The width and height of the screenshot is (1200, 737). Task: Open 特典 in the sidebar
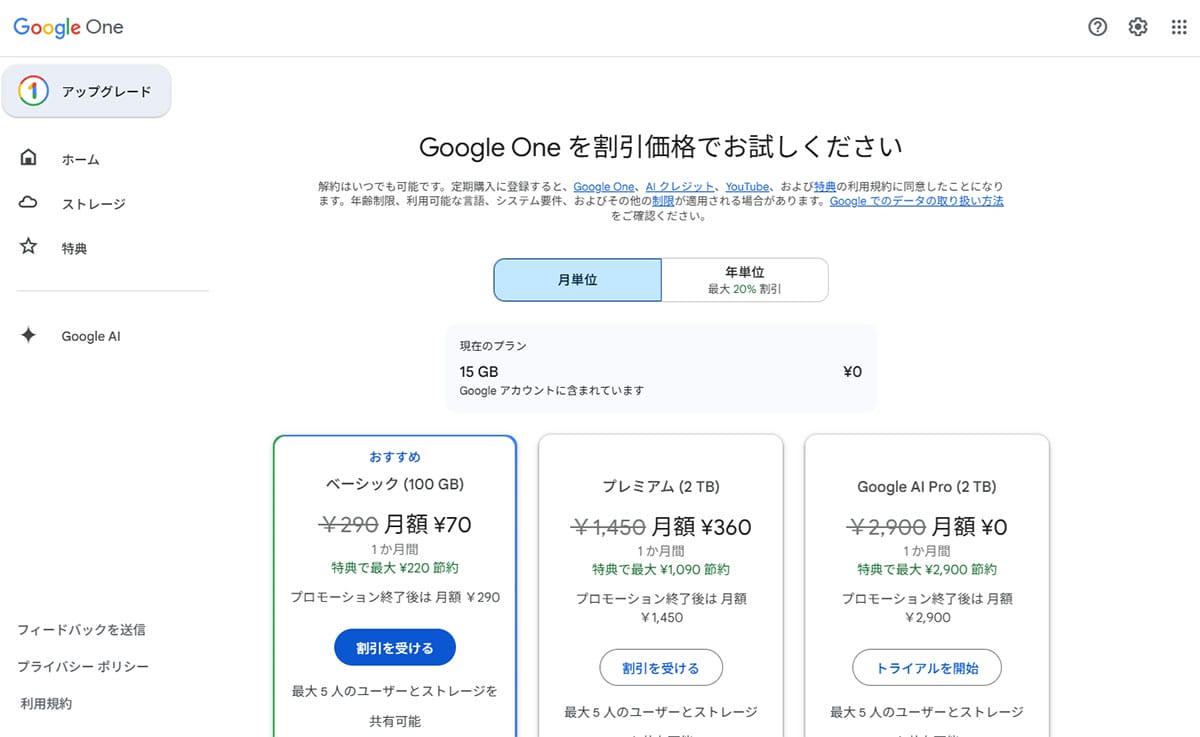(74, 248)
